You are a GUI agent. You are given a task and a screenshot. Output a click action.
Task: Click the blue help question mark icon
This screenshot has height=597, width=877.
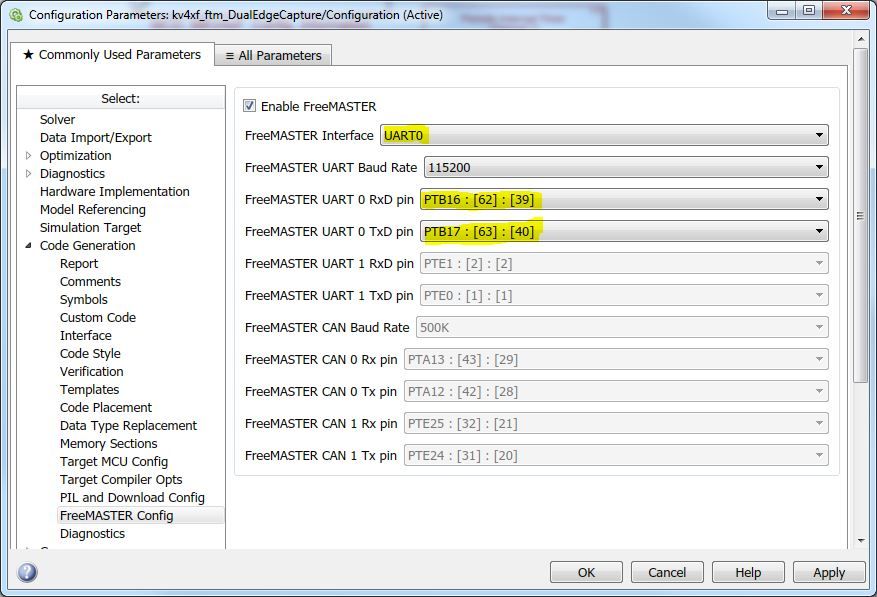coord(27,572)
